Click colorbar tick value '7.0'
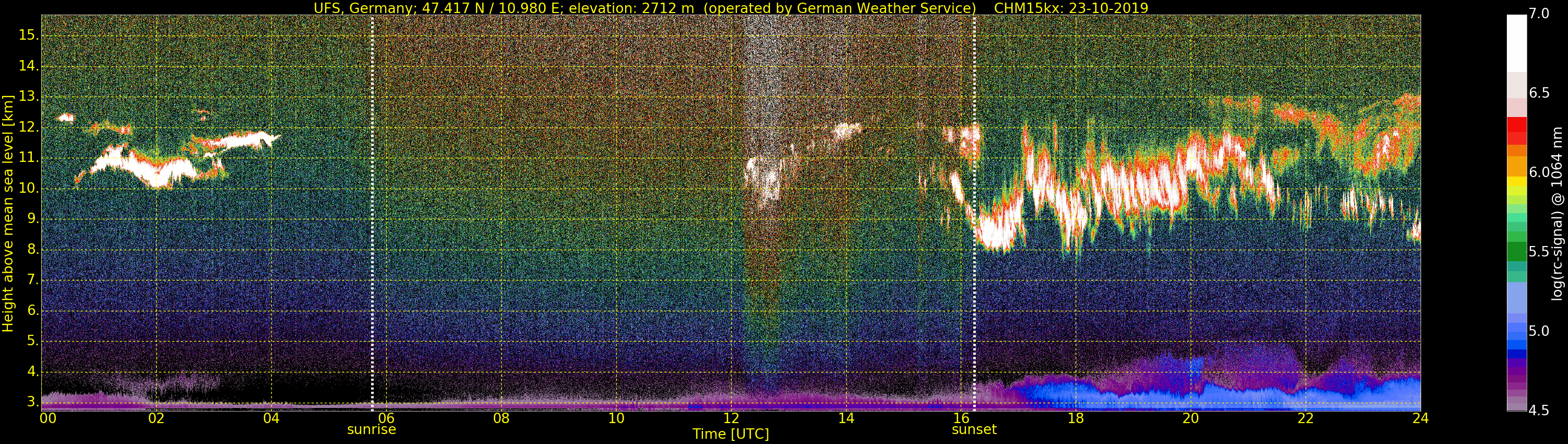This screenshot has height=444, width=1568. pos(1539,14)
